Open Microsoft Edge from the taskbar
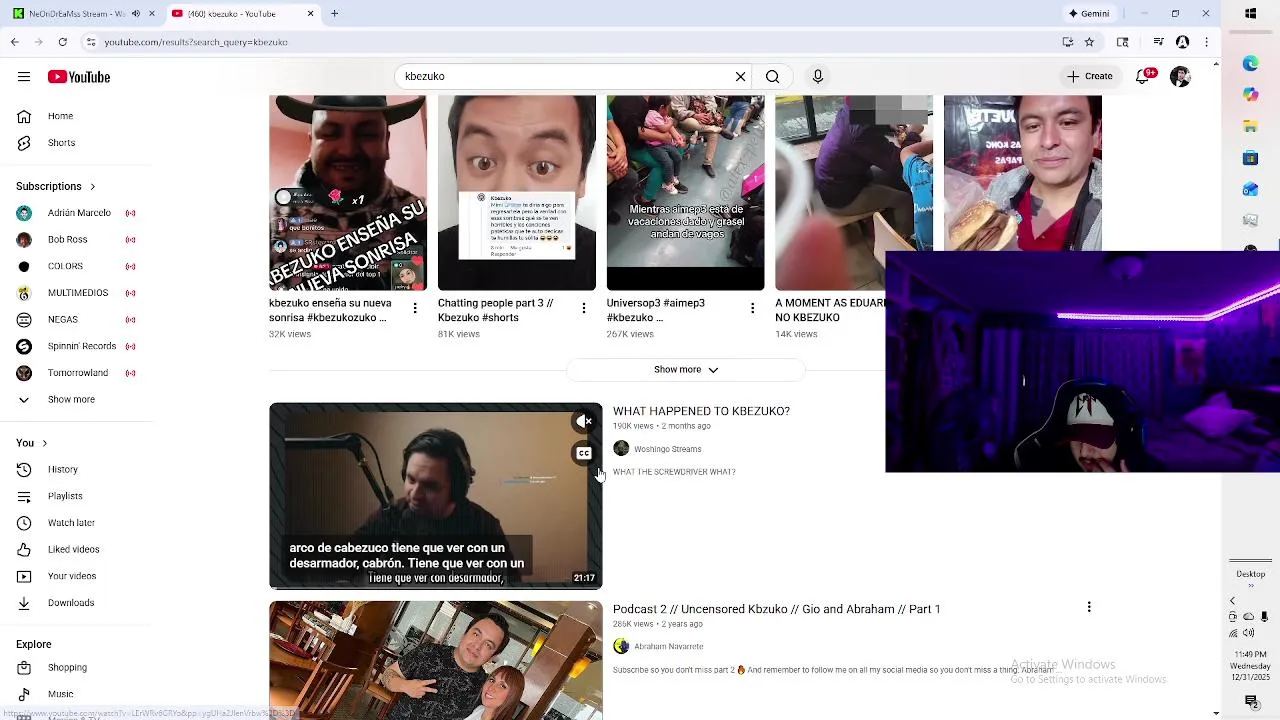The height and width of the screenshot is (720, 1280). 1251,63
